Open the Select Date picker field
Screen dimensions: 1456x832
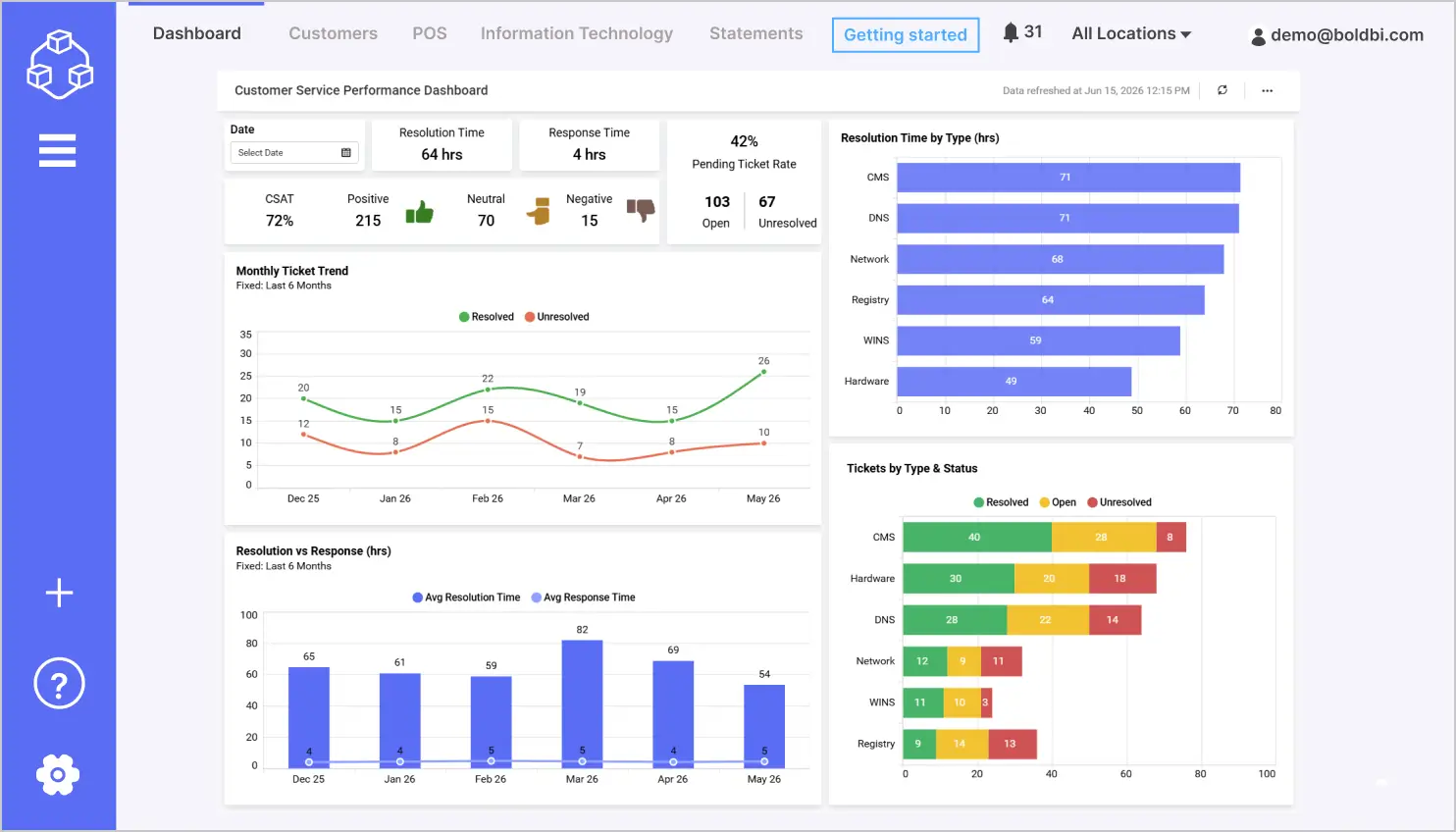[294, 153]
